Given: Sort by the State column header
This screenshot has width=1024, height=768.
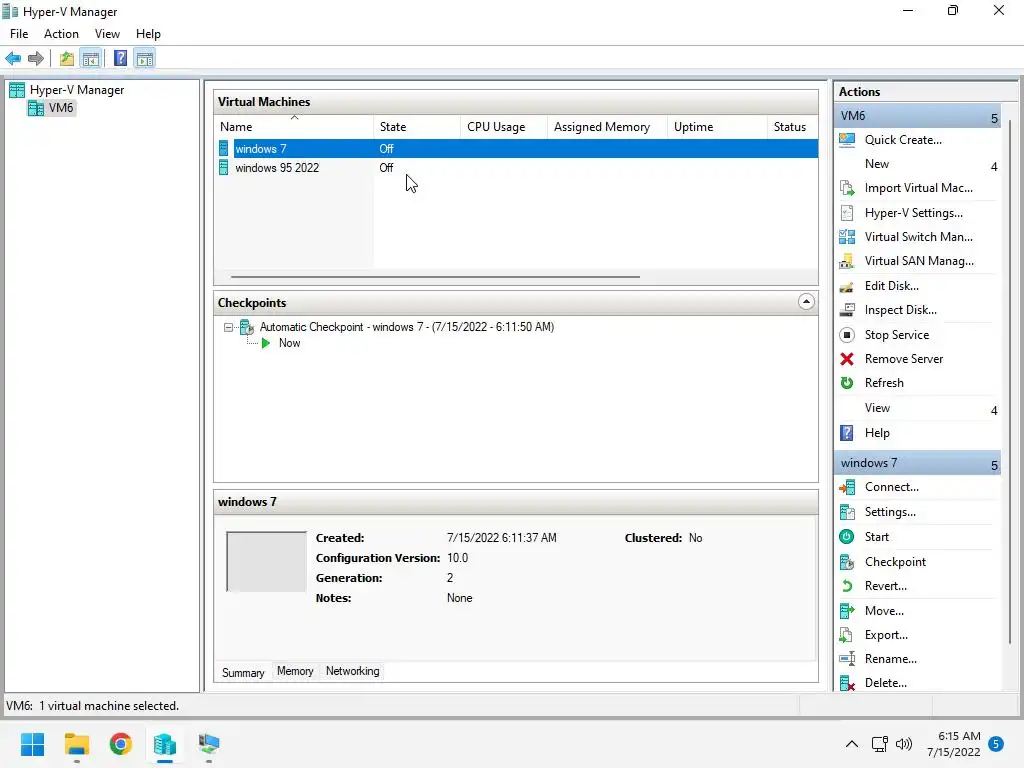Looking at the screenshot, I should [x=417, y=127].
